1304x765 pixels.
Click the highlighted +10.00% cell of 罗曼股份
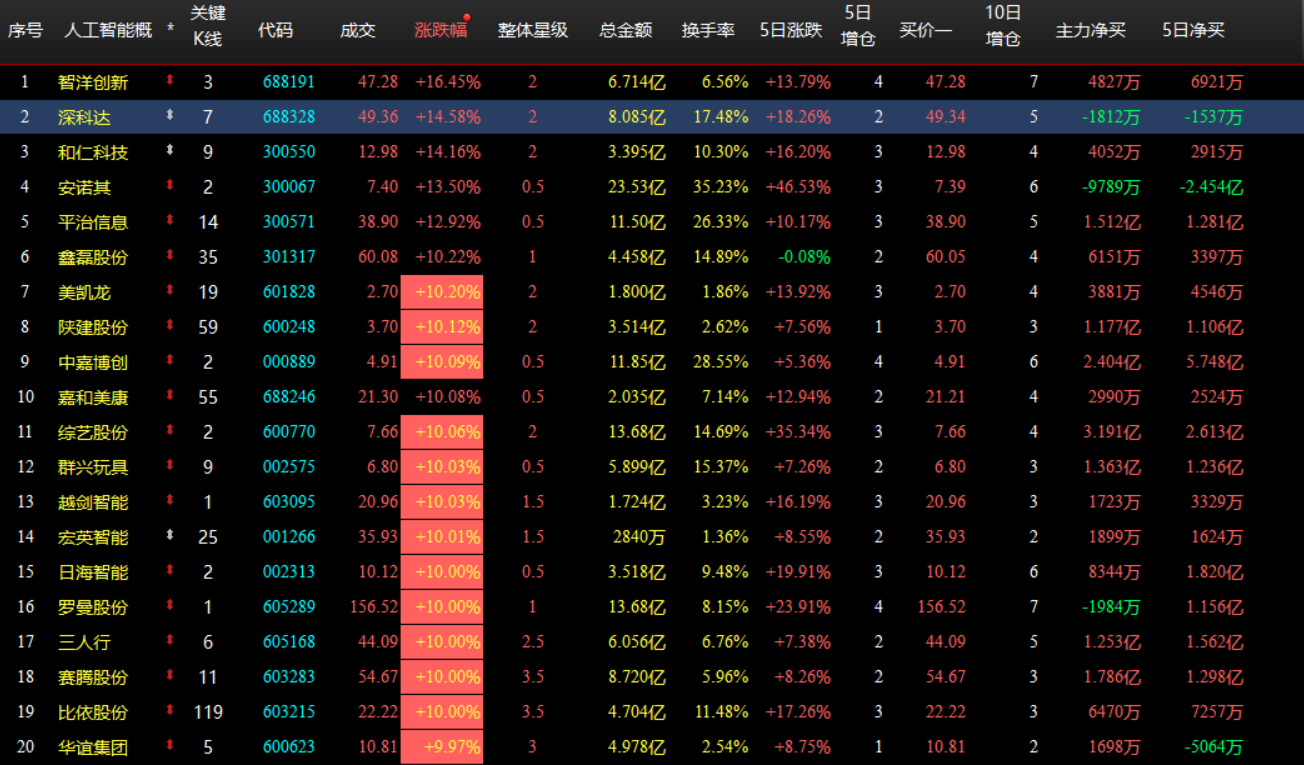[442, 606]
